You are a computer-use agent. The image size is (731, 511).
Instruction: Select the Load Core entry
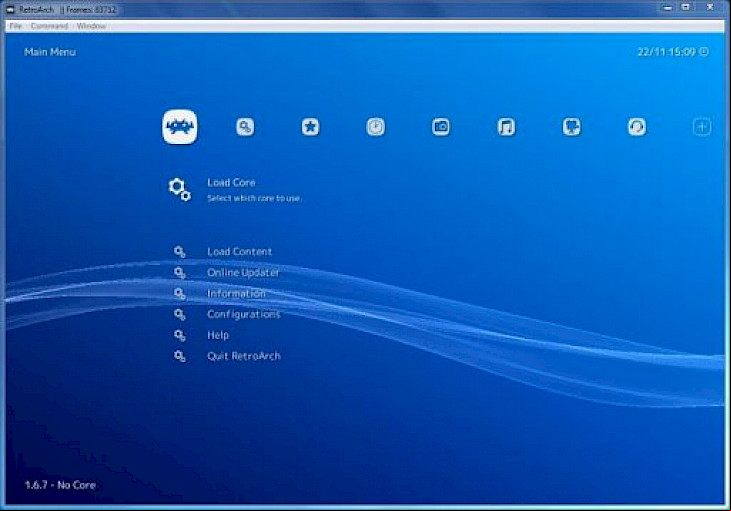point(231,183)
